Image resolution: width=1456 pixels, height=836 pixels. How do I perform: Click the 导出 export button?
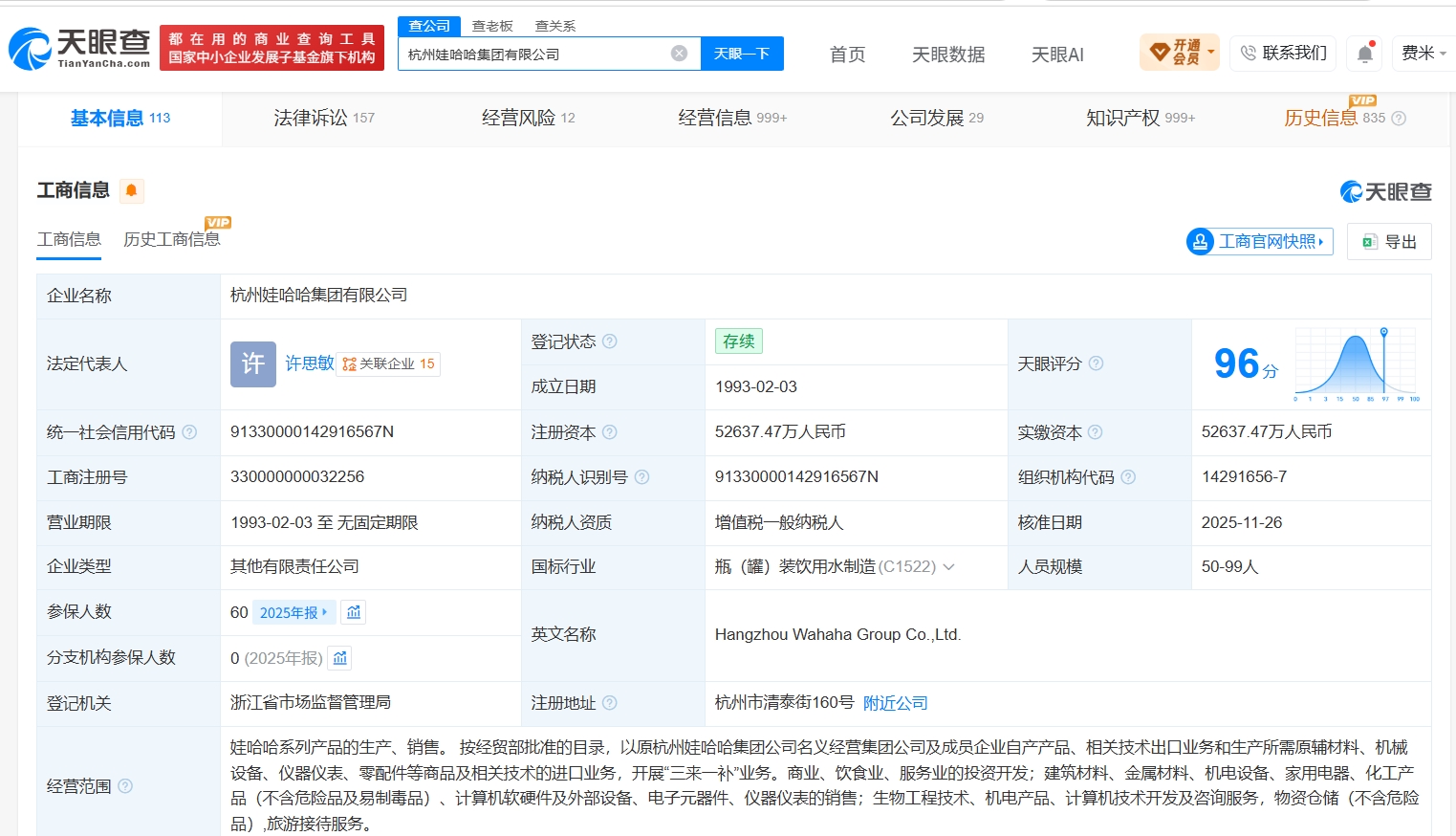pos(1389,242)
